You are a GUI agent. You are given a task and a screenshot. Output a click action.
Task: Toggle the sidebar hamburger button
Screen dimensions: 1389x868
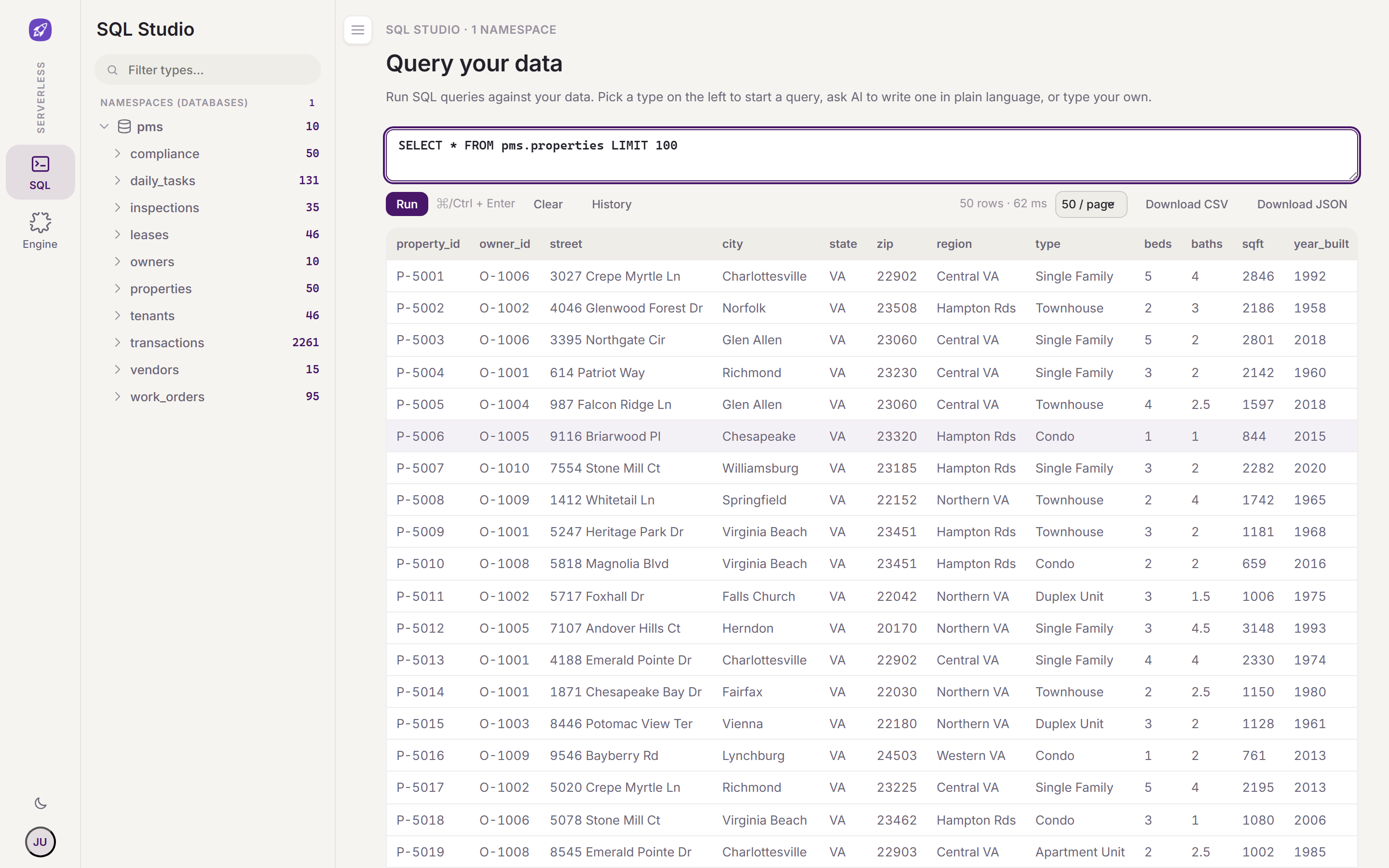click(x=357, y=30)
